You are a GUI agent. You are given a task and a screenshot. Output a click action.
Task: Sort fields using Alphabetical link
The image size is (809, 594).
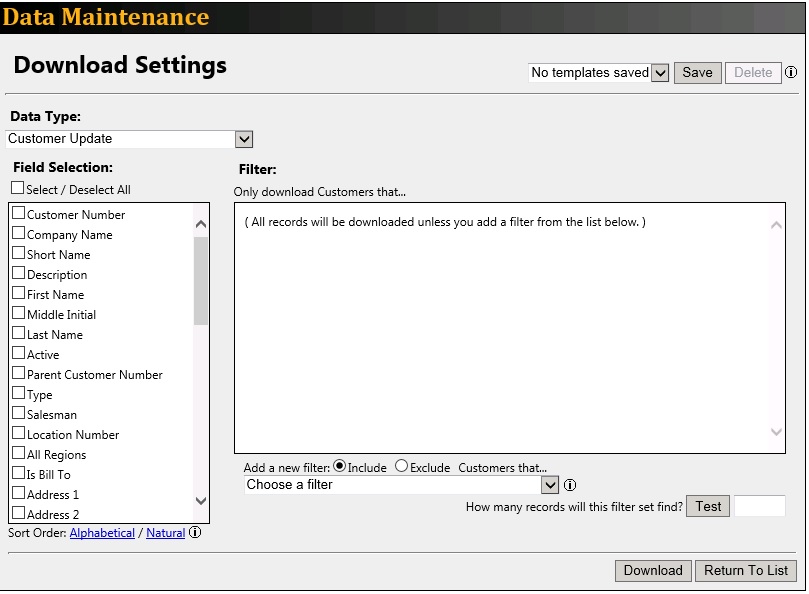[x=102, y=533]
